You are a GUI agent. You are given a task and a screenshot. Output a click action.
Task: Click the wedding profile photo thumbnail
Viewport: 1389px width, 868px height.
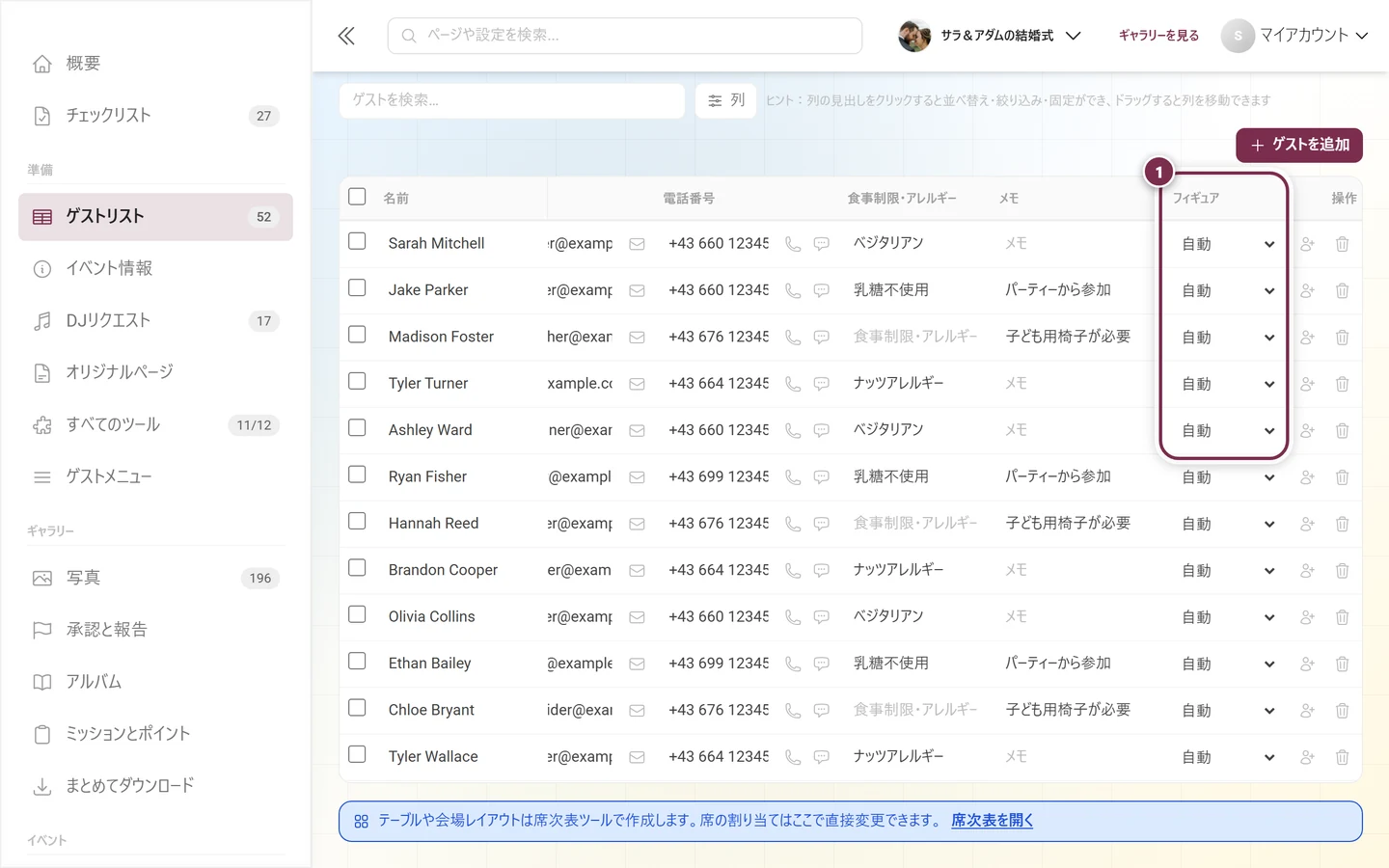click(x=914, y=36)
